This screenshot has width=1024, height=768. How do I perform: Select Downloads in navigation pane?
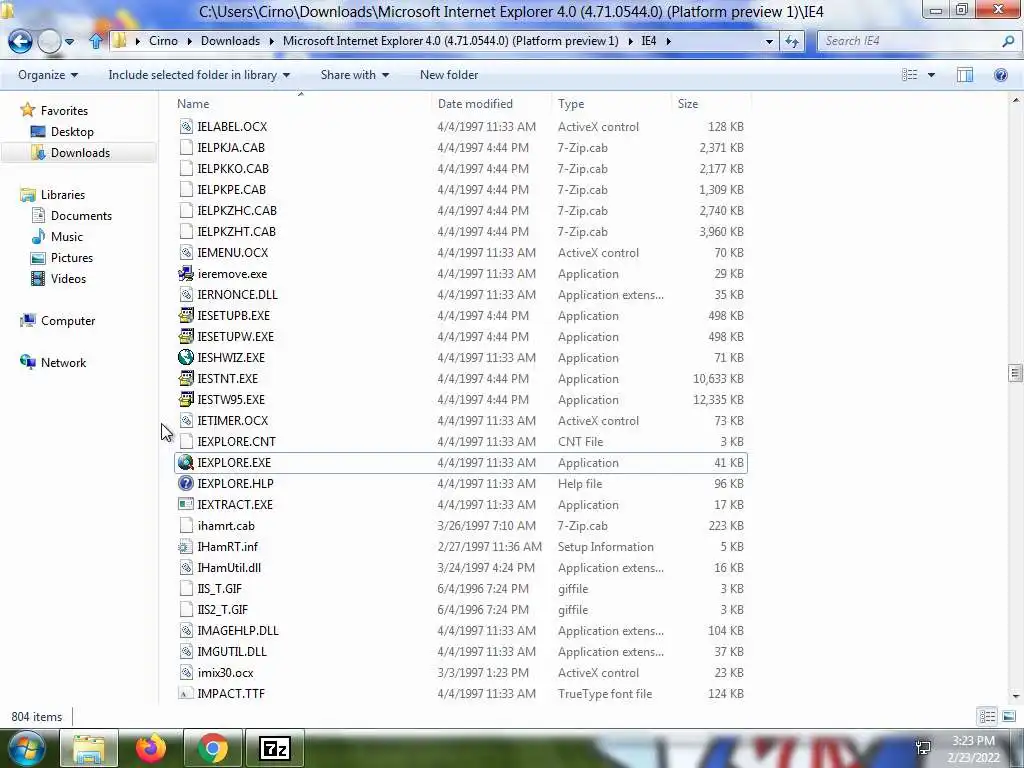80,153
